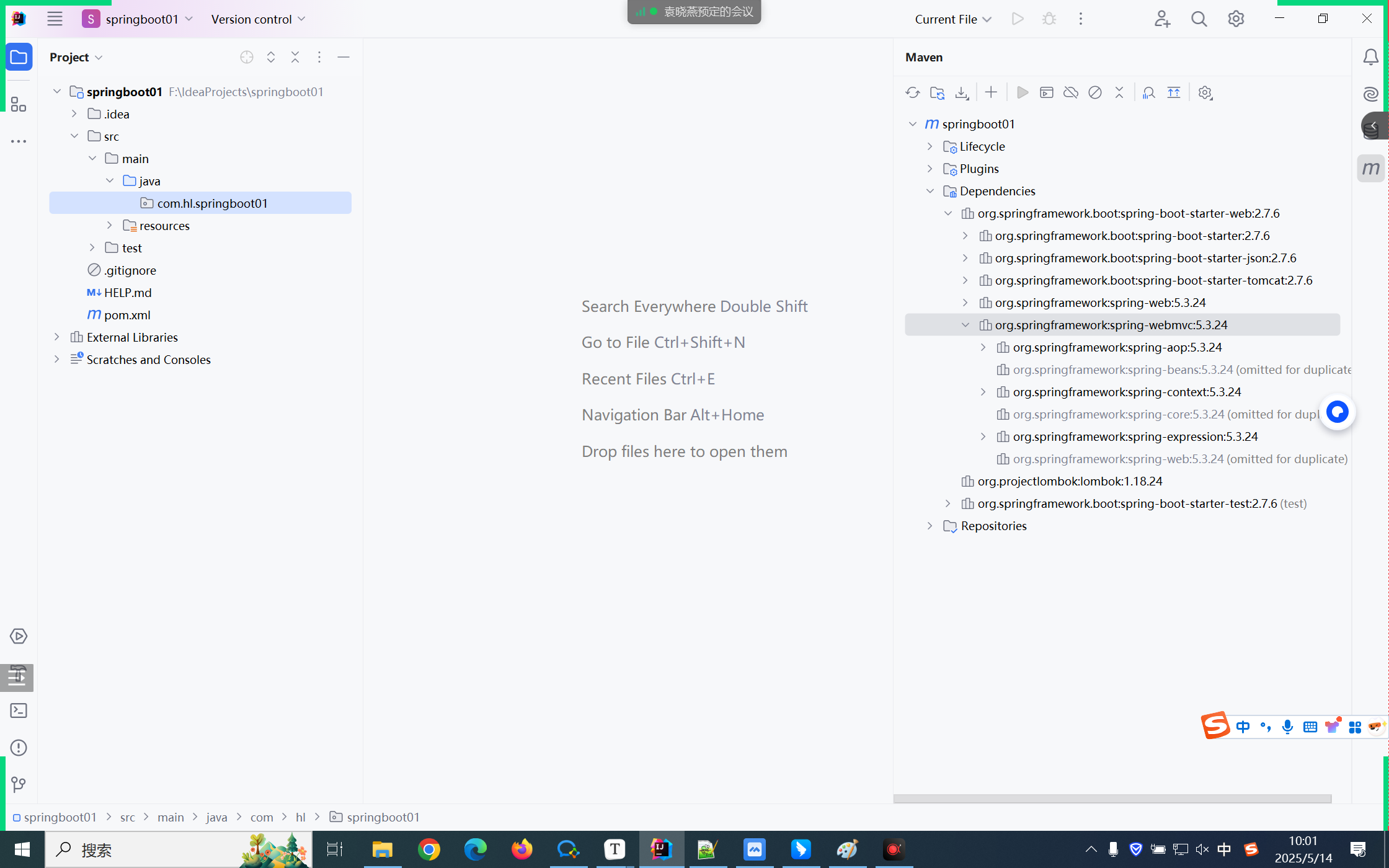The width and height of the screenshot is (1389, 868).
Task: Open the Terminal tool window
Action: pos(19,711)
